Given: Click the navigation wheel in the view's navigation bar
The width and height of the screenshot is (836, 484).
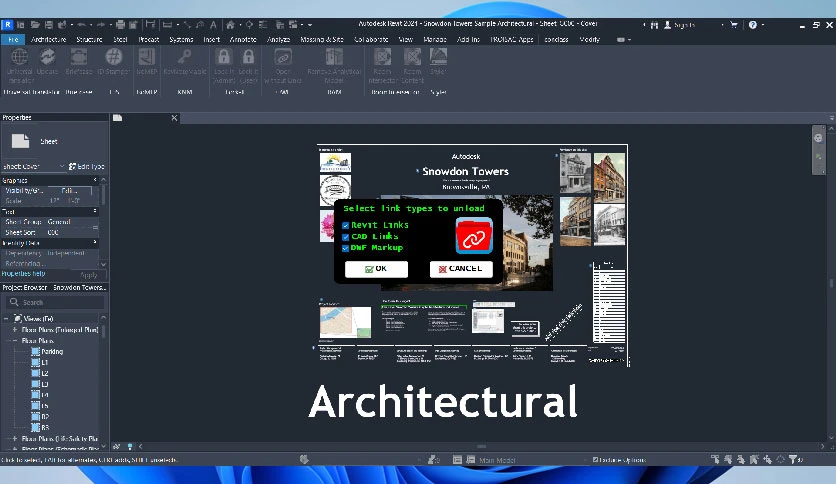Looking at the screenshot, I should 818,138.
